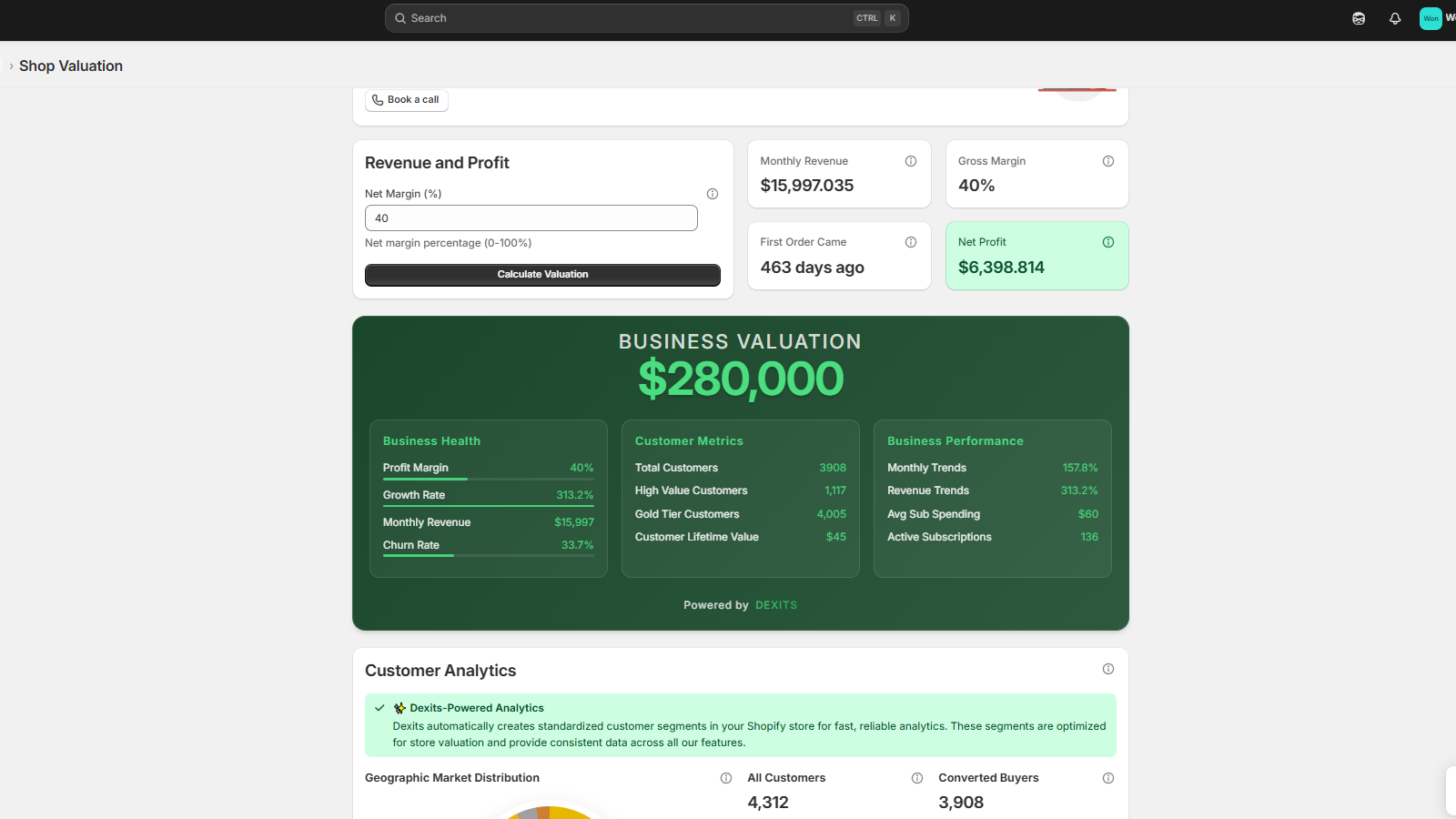Click the Churn Rate progress bar
The height and width of the screenshot is (819, 1456).
pyautogui.click(x=489, y=555)
